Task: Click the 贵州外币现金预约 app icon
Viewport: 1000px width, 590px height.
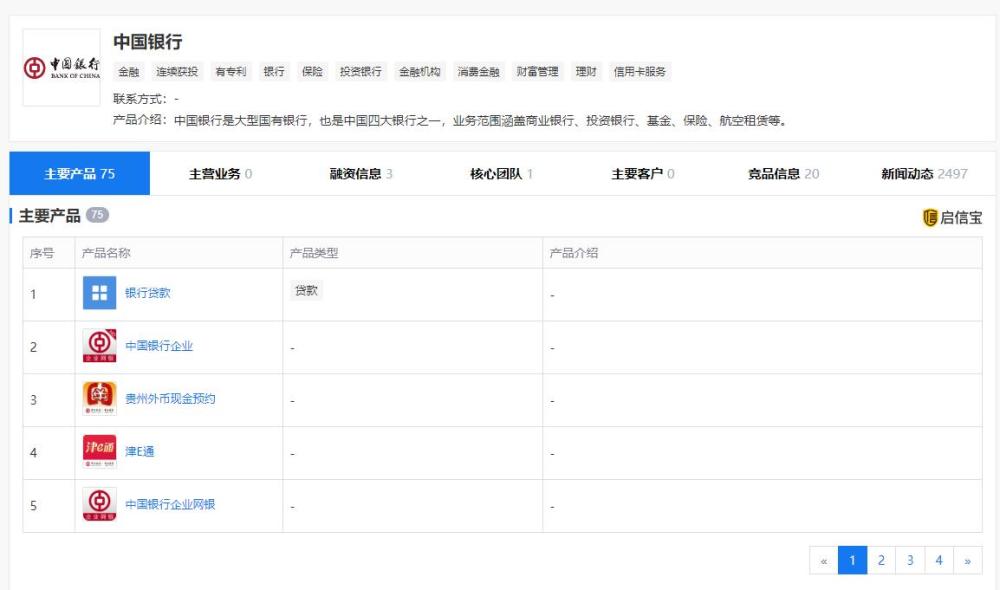Action: pos(99,399)
